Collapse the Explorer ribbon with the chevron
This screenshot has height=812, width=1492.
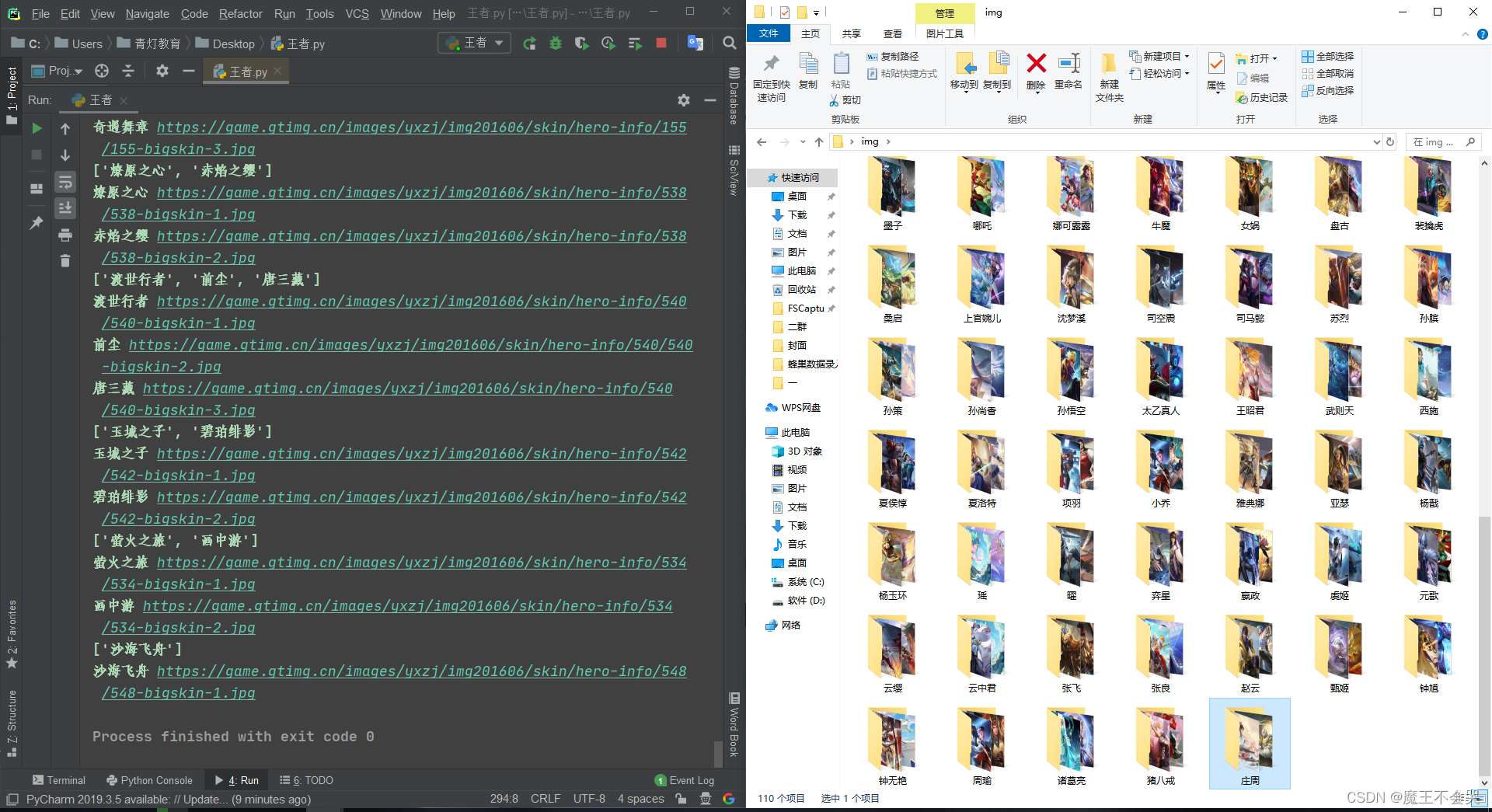pos(1466,34)
